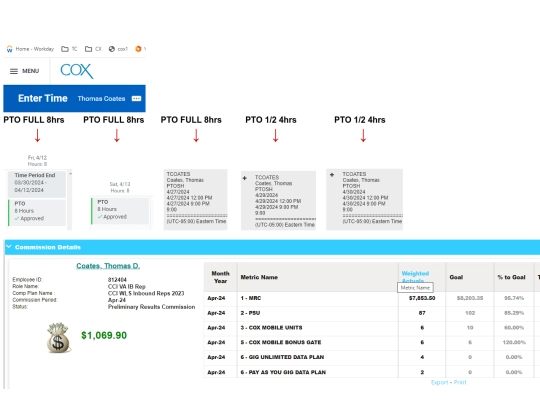Click the Enter Time header title
This screenshot has height=405, width=540.
point(43,98)
